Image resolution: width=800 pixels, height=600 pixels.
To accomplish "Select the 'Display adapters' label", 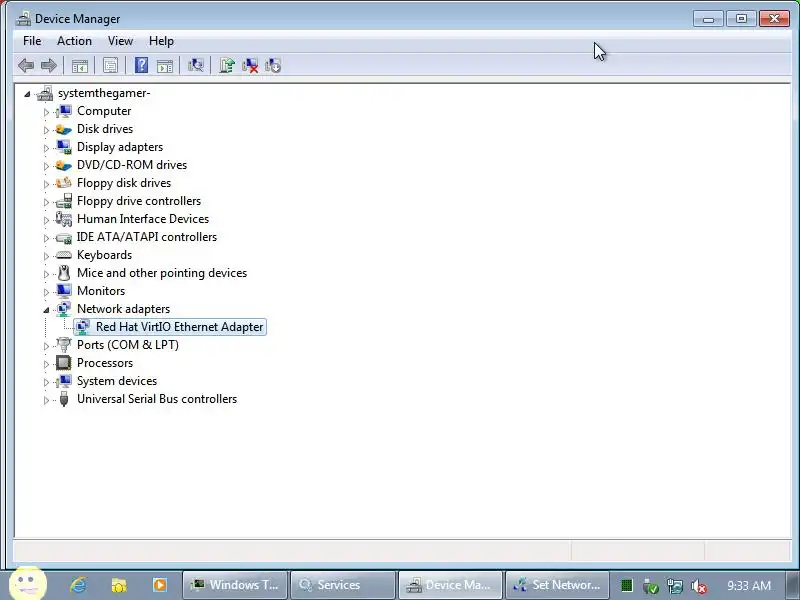I will (x=120, y=147).
